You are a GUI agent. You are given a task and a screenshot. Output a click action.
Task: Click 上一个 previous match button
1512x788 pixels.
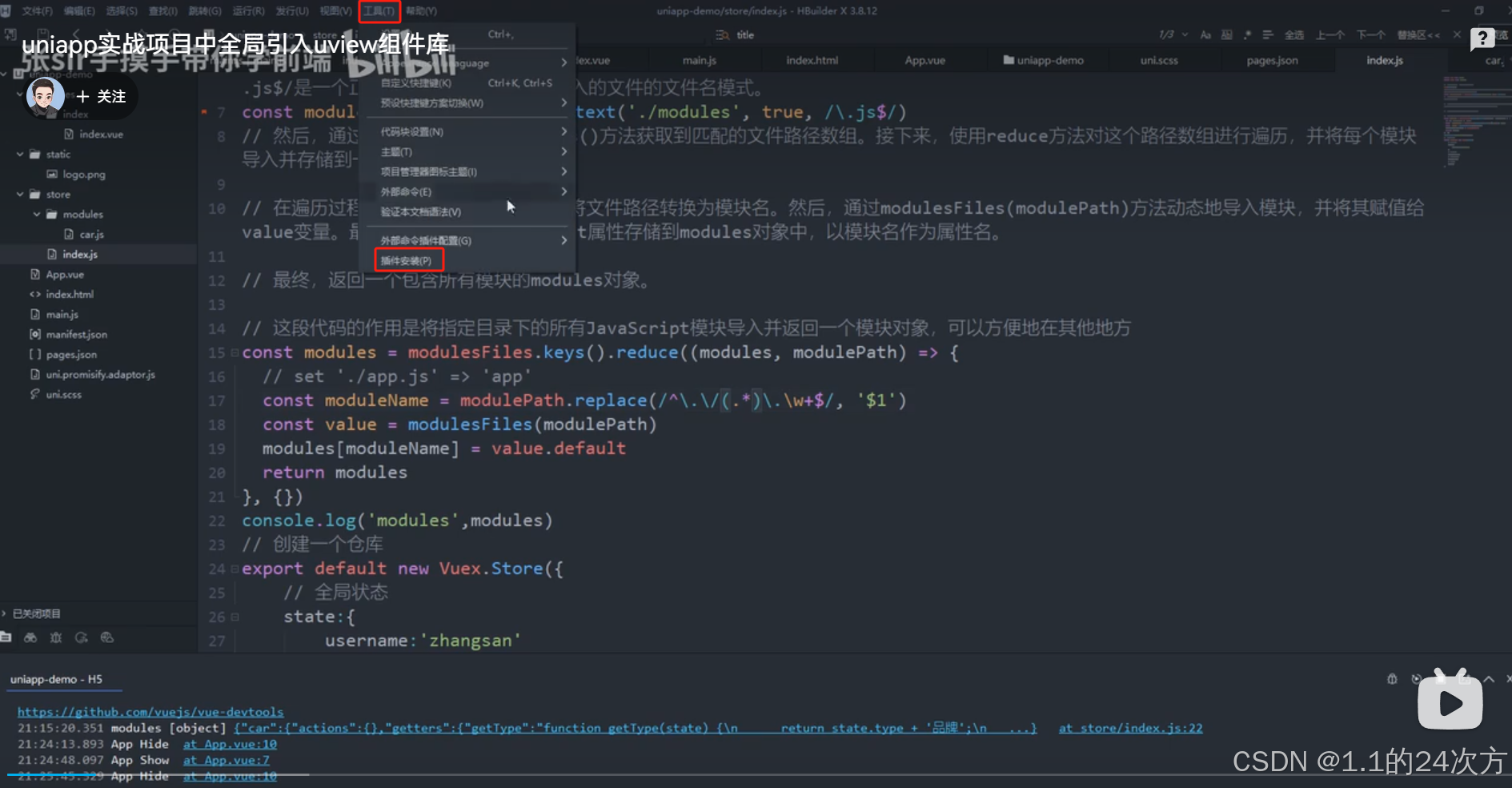[1330, 34]
